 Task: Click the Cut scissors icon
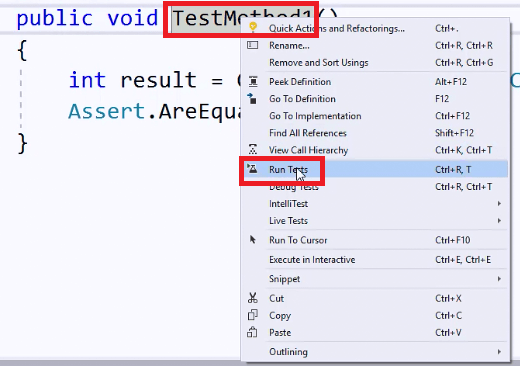[253, 298]
